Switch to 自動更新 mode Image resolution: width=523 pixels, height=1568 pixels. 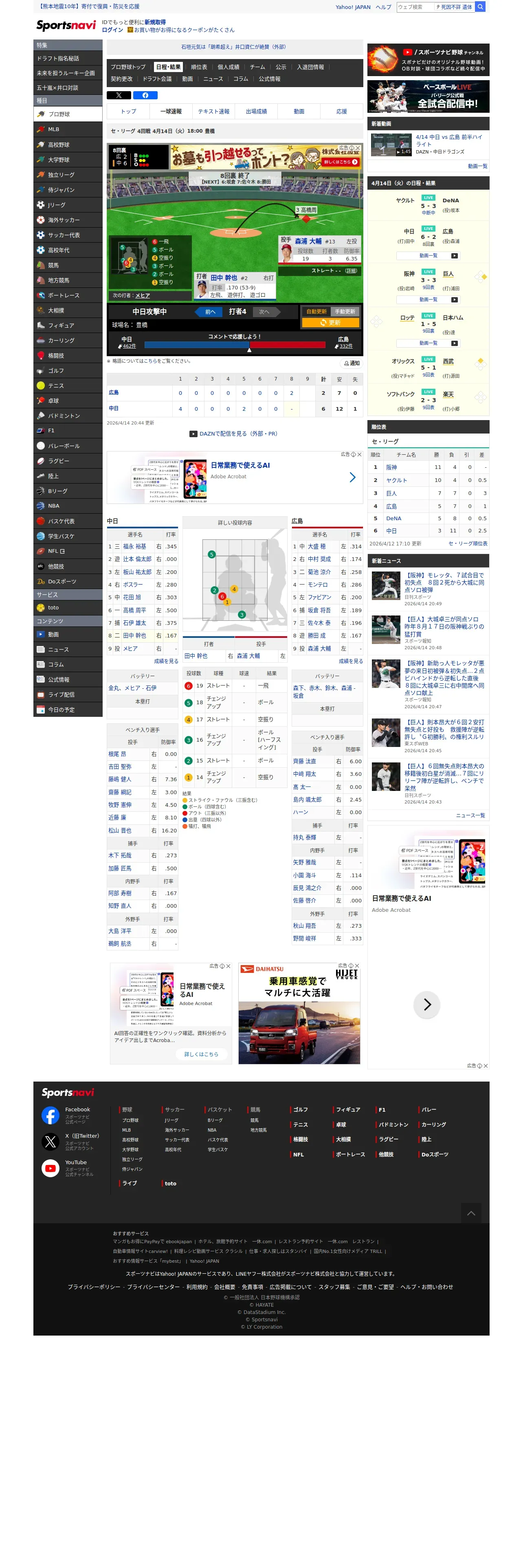point(316,312)
